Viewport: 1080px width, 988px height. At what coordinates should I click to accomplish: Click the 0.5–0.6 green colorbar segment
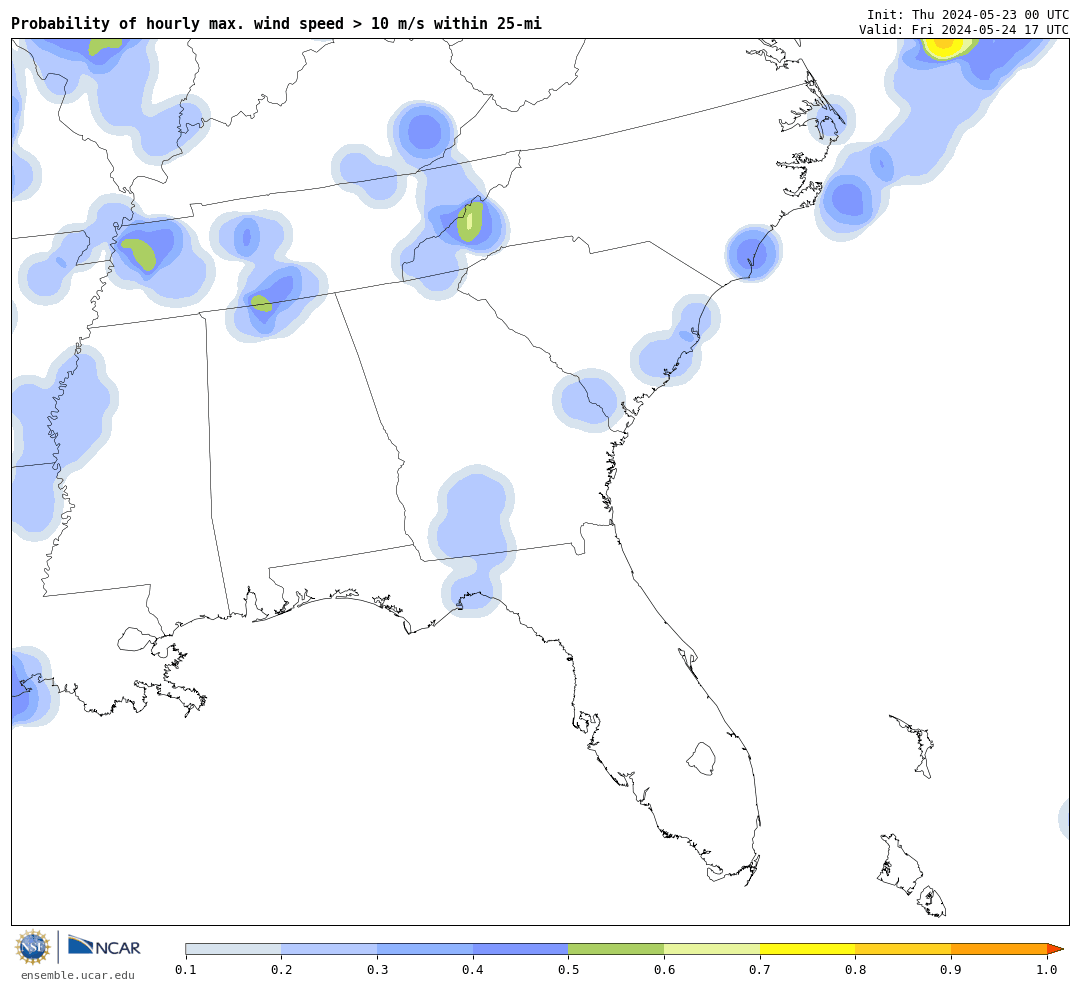click(x=616, y=949)
